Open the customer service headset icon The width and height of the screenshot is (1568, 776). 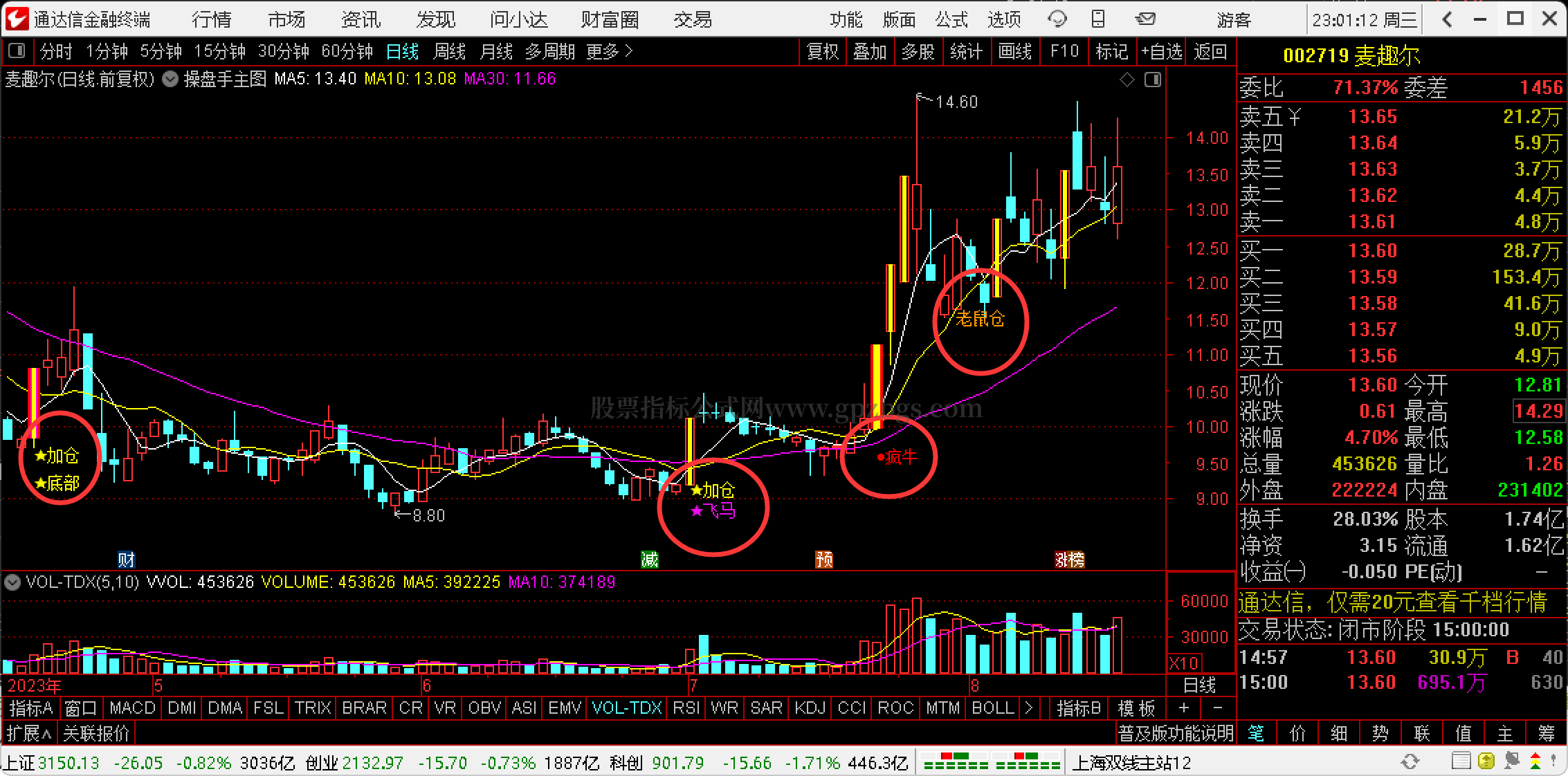(x=1057, y=19)
